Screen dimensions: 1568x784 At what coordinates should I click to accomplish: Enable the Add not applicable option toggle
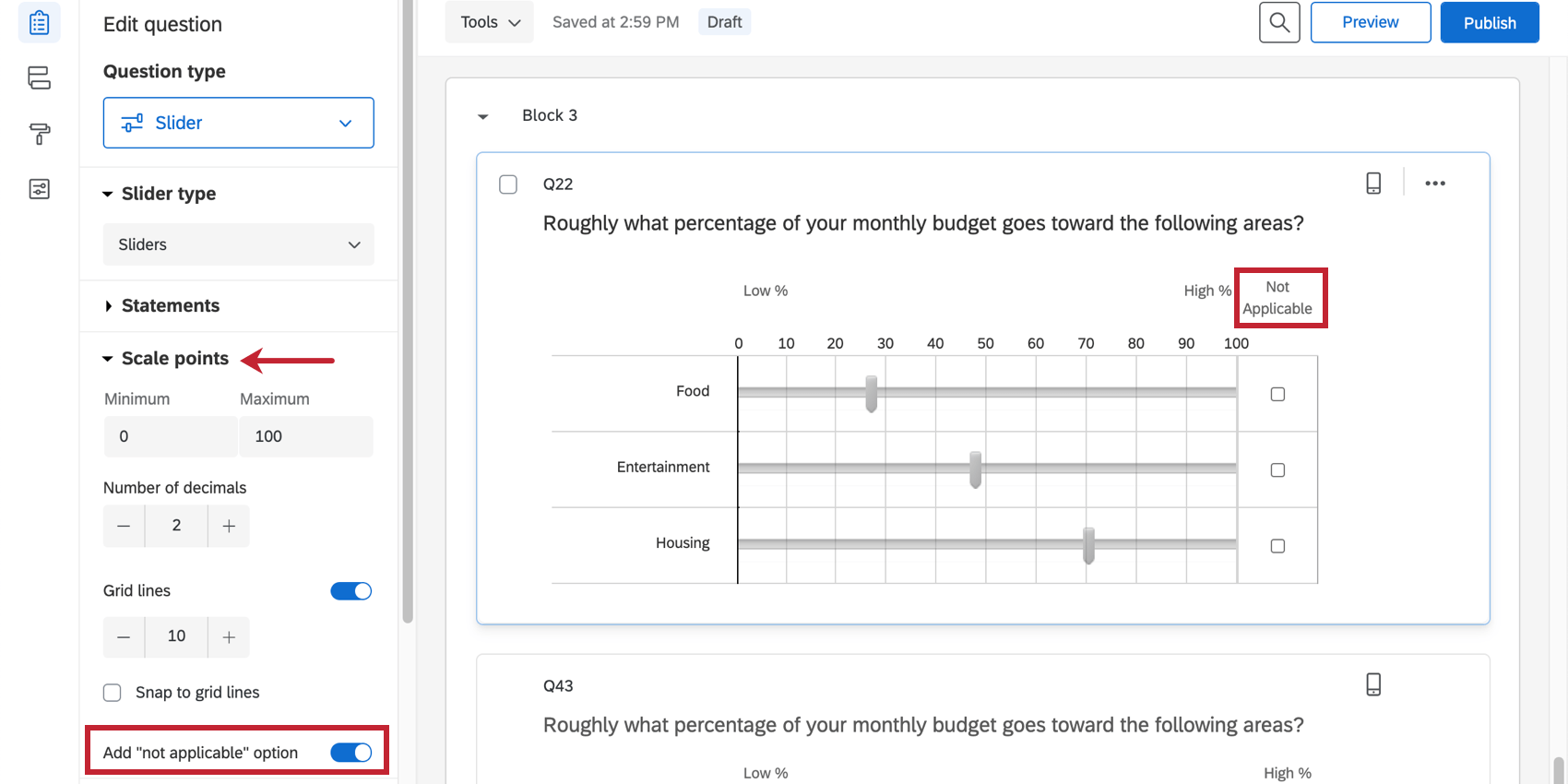point(350,753)
